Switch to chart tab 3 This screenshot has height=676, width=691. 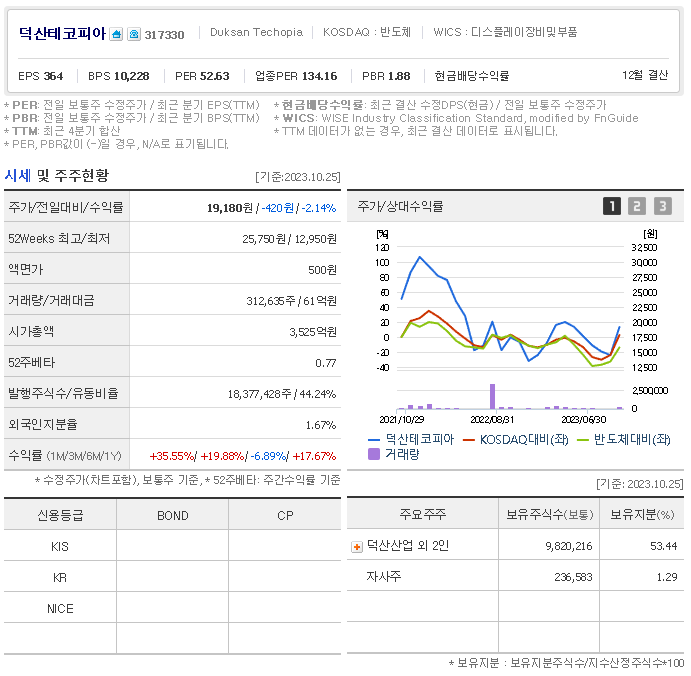tap(663, 206)
